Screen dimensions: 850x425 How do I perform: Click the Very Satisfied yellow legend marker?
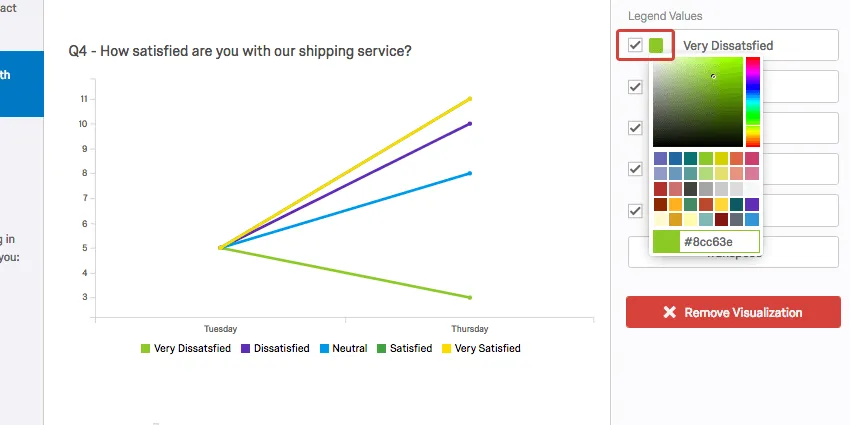(447, 349)
